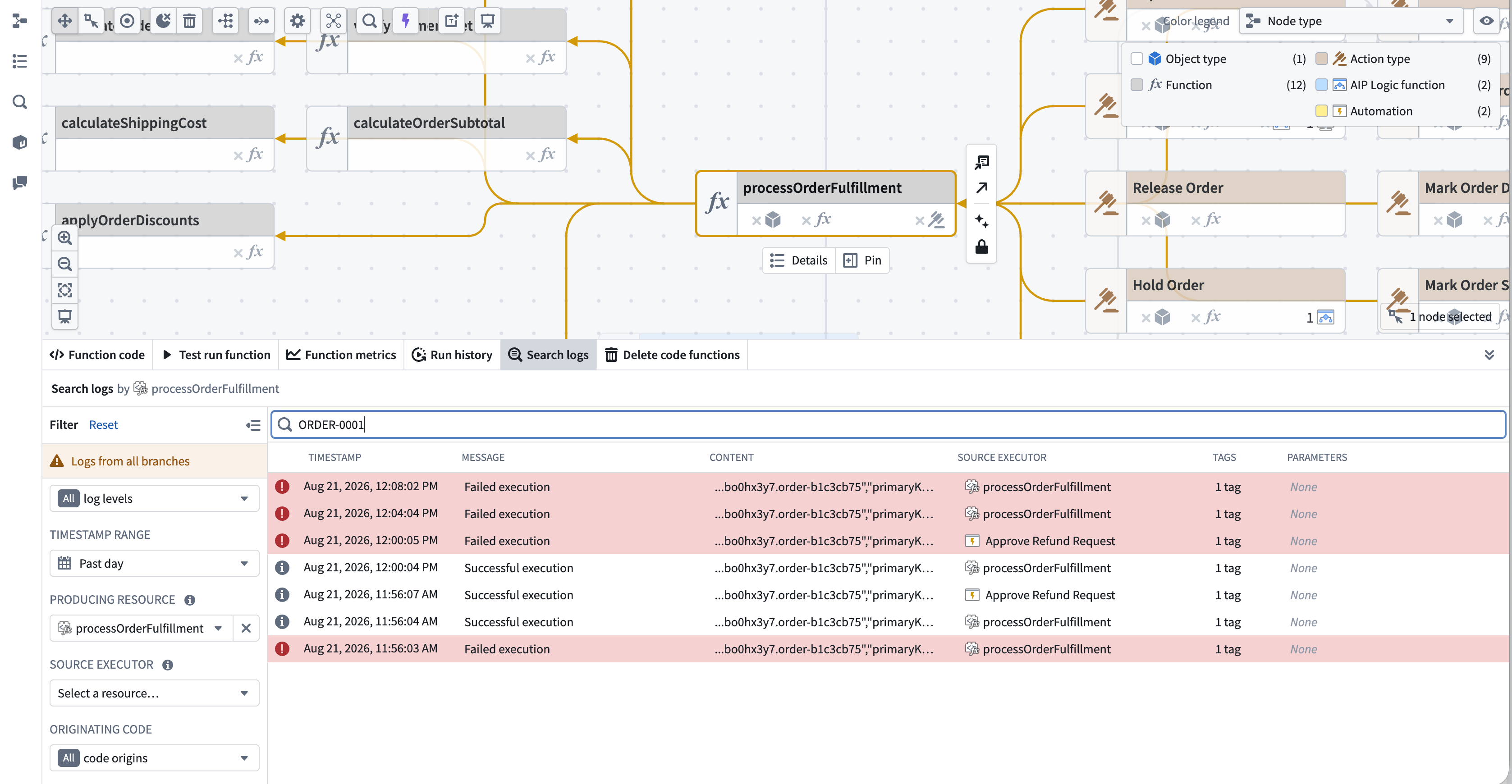Open the graph settings gear
This screenshot has height=784, width=1512.
click(298, 21)
